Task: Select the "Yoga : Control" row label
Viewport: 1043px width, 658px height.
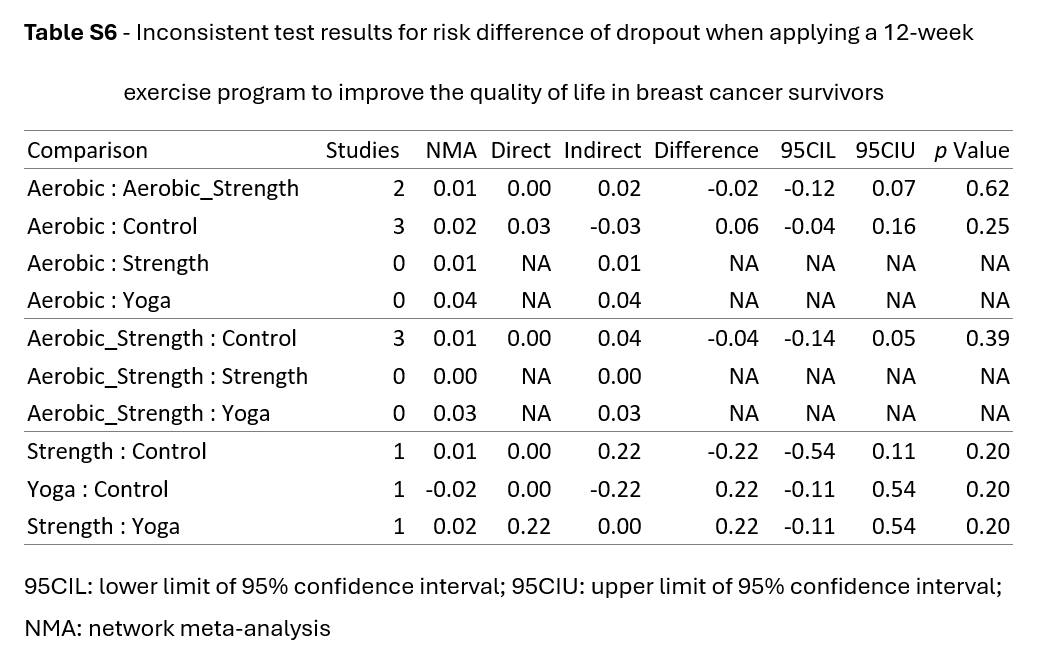Action: (x=98, y=489)
